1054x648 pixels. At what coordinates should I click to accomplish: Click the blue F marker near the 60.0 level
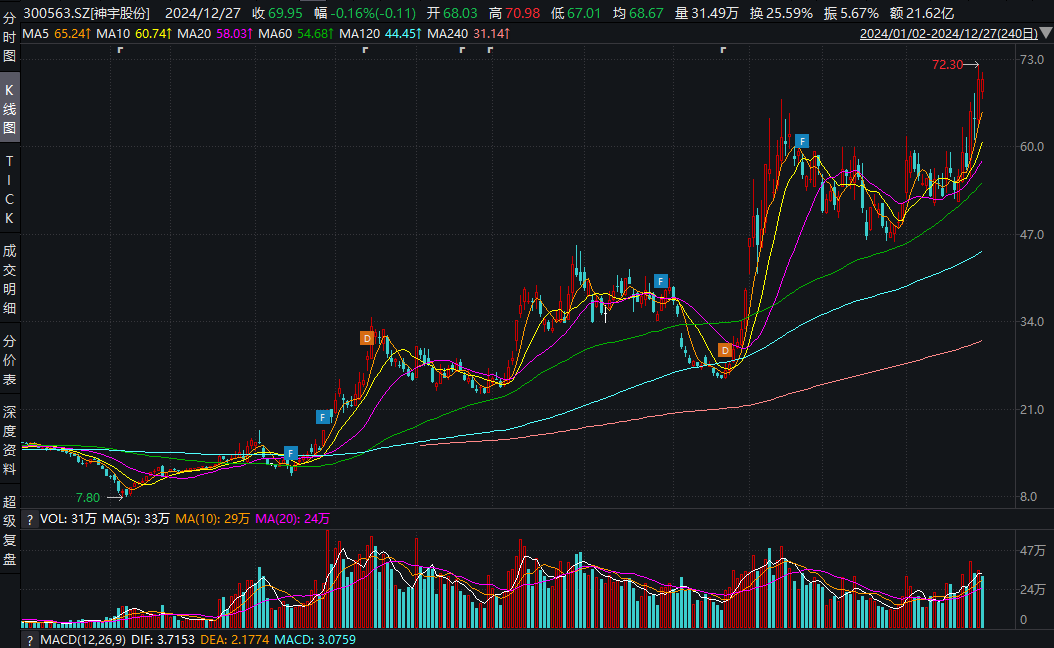point(802,141)
